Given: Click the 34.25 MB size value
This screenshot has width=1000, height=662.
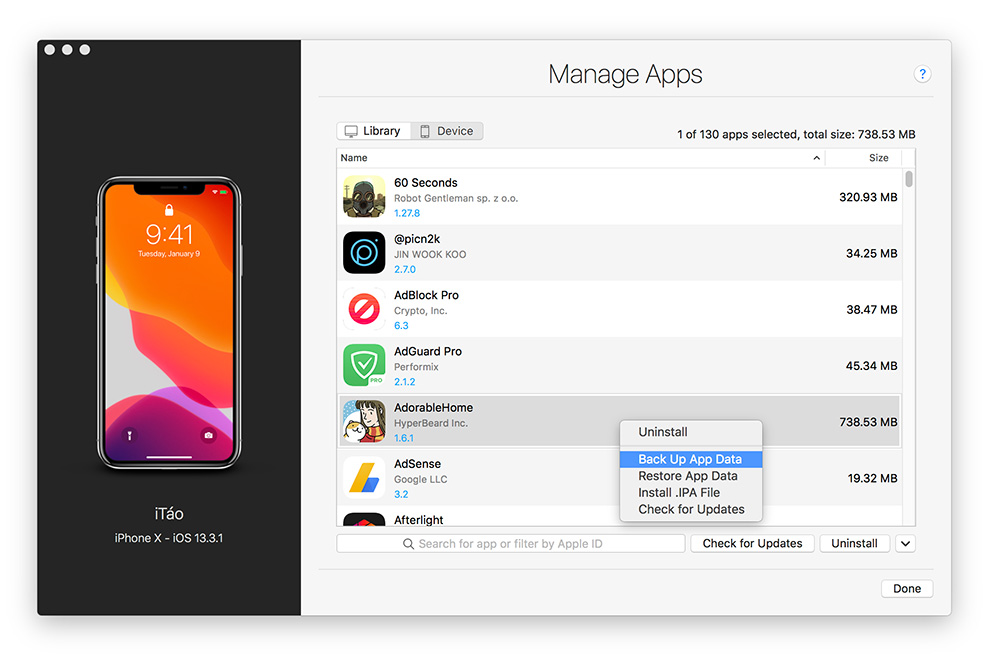Looking at the screenshot, I should click(871, 253).
